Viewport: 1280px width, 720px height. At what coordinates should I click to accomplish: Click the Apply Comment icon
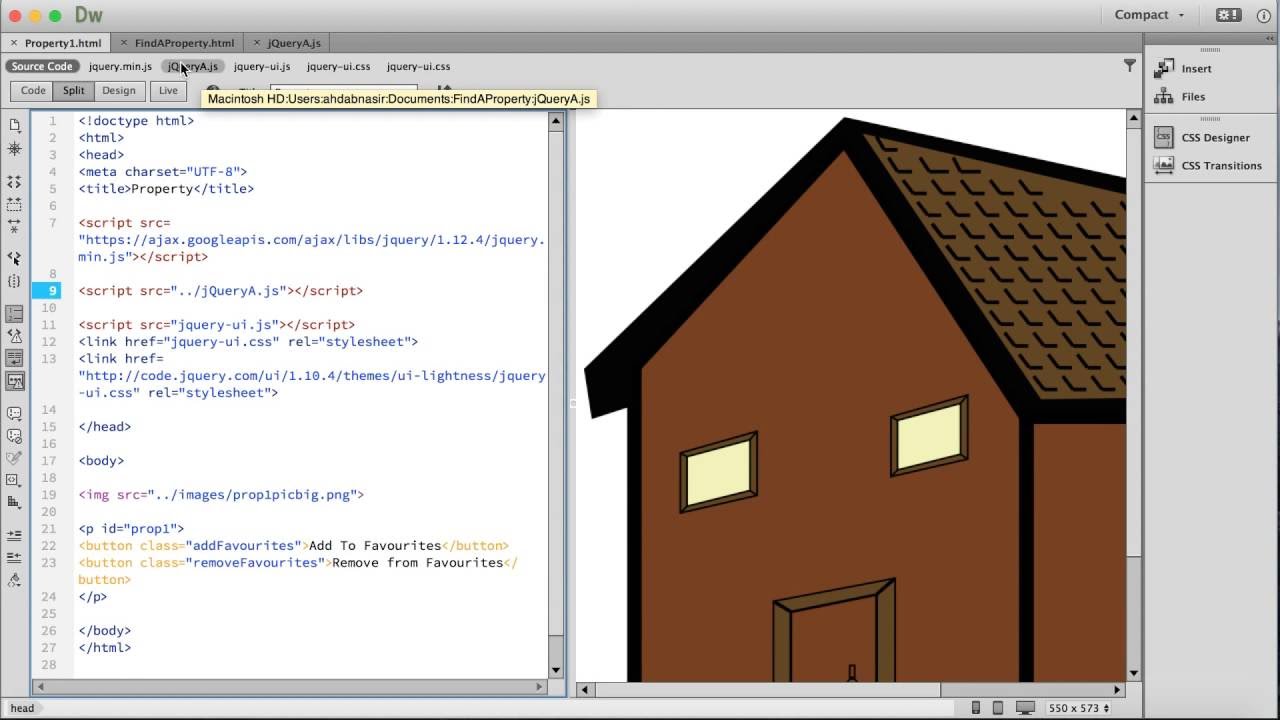click(15, 413)
